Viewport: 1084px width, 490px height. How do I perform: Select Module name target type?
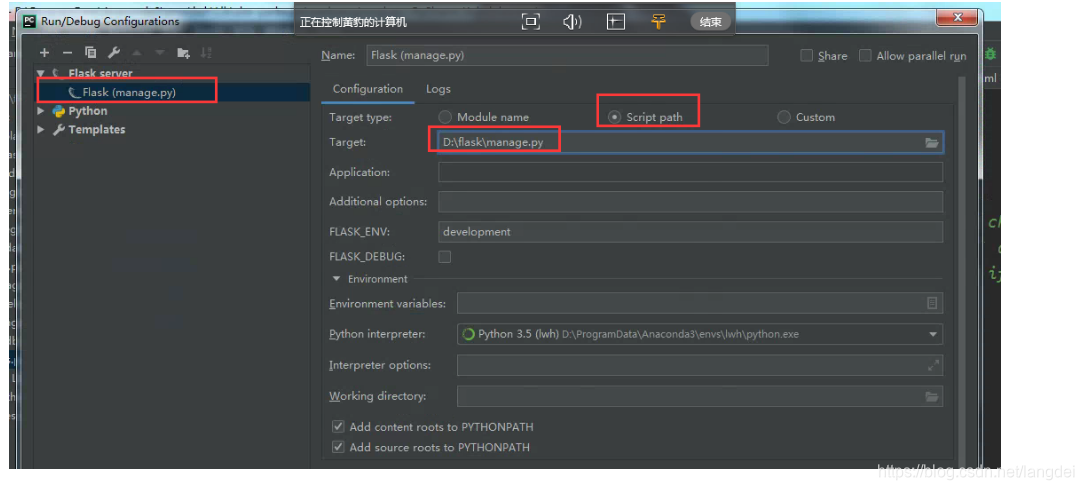coord(445,117)
